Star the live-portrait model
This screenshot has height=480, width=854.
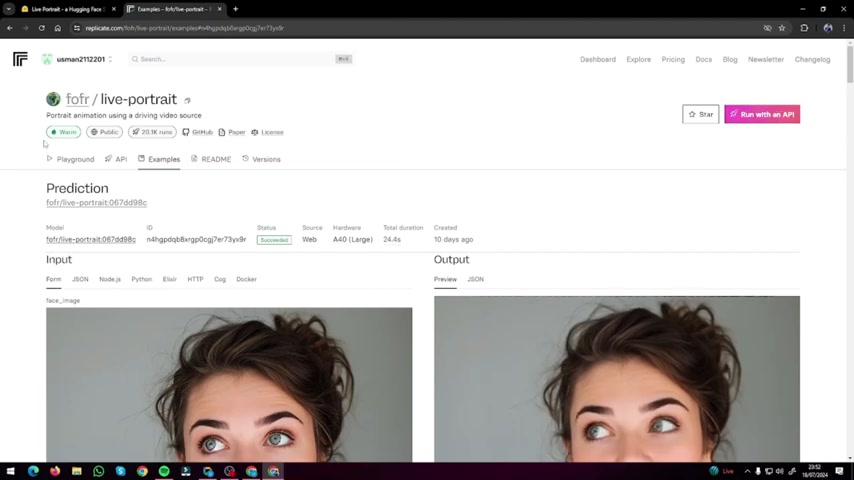click(700, 114)
